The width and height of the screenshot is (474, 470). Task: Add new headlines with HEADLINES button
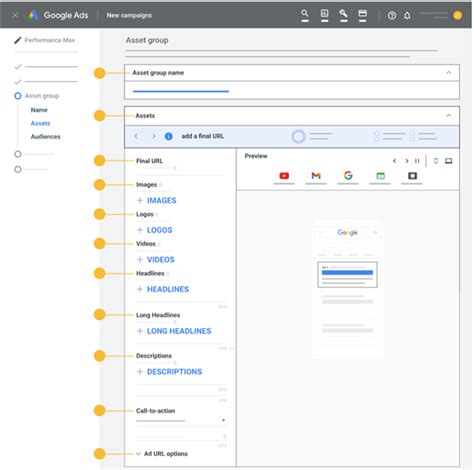[x=163, y=289]
